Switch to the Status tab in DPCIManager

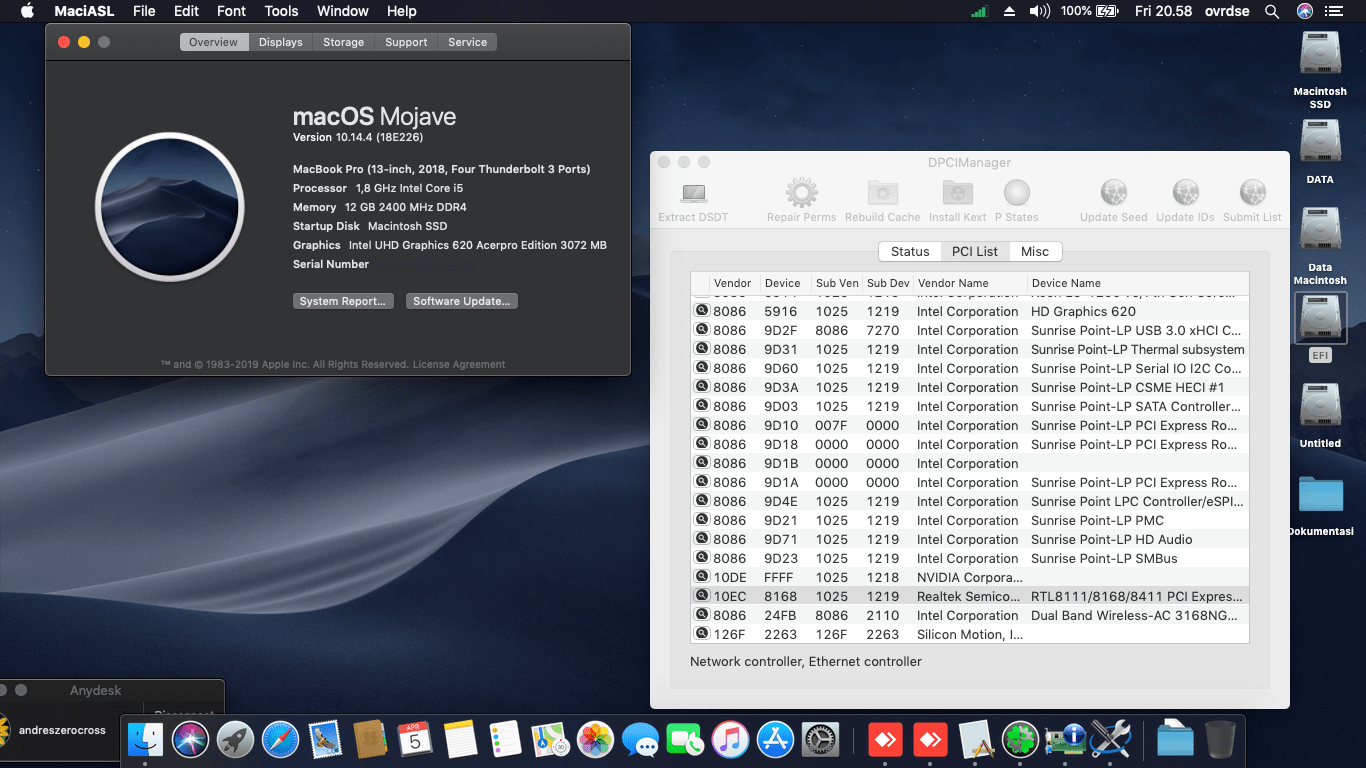(910, 252)
